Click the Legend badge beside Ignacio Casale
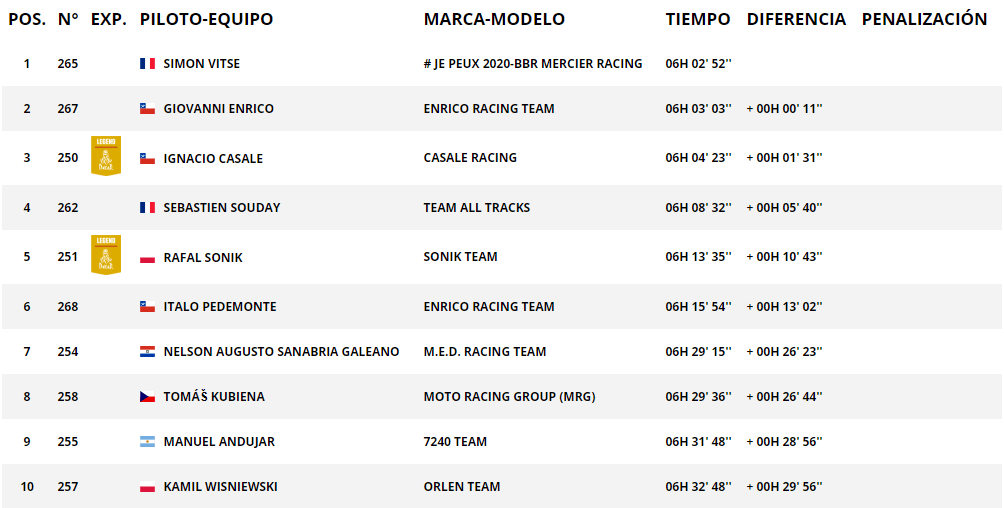 [x=106, y=156]
